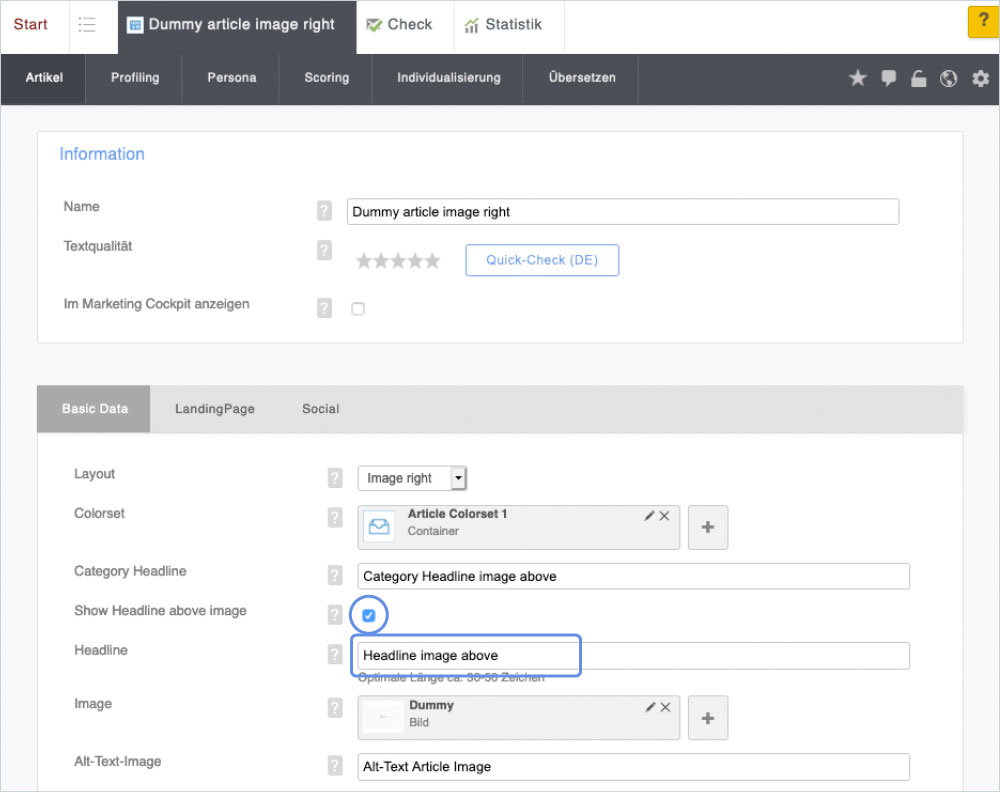Viewport: 1000px width, 792px height.
Task: Click help icon next to Headline field
Action: pos(335,654)
